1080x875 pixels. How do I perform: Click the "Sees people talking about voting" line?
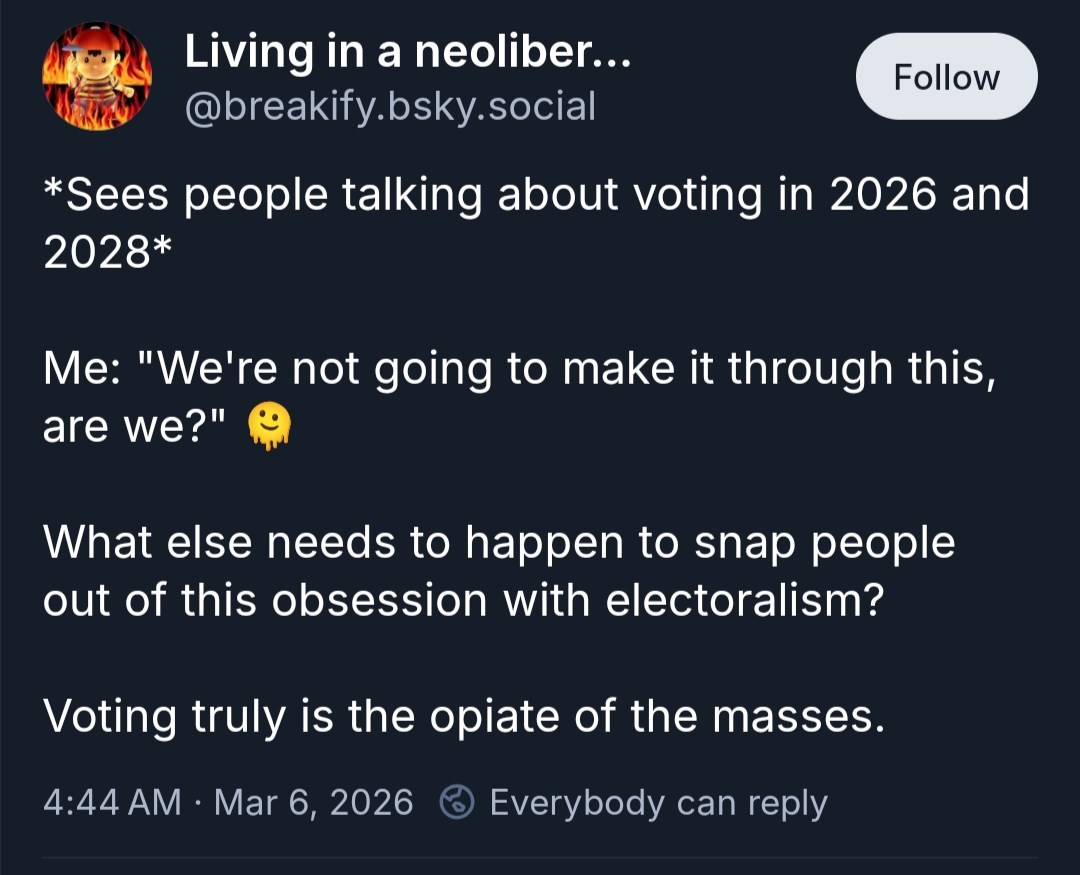click(x=536, y=194)
